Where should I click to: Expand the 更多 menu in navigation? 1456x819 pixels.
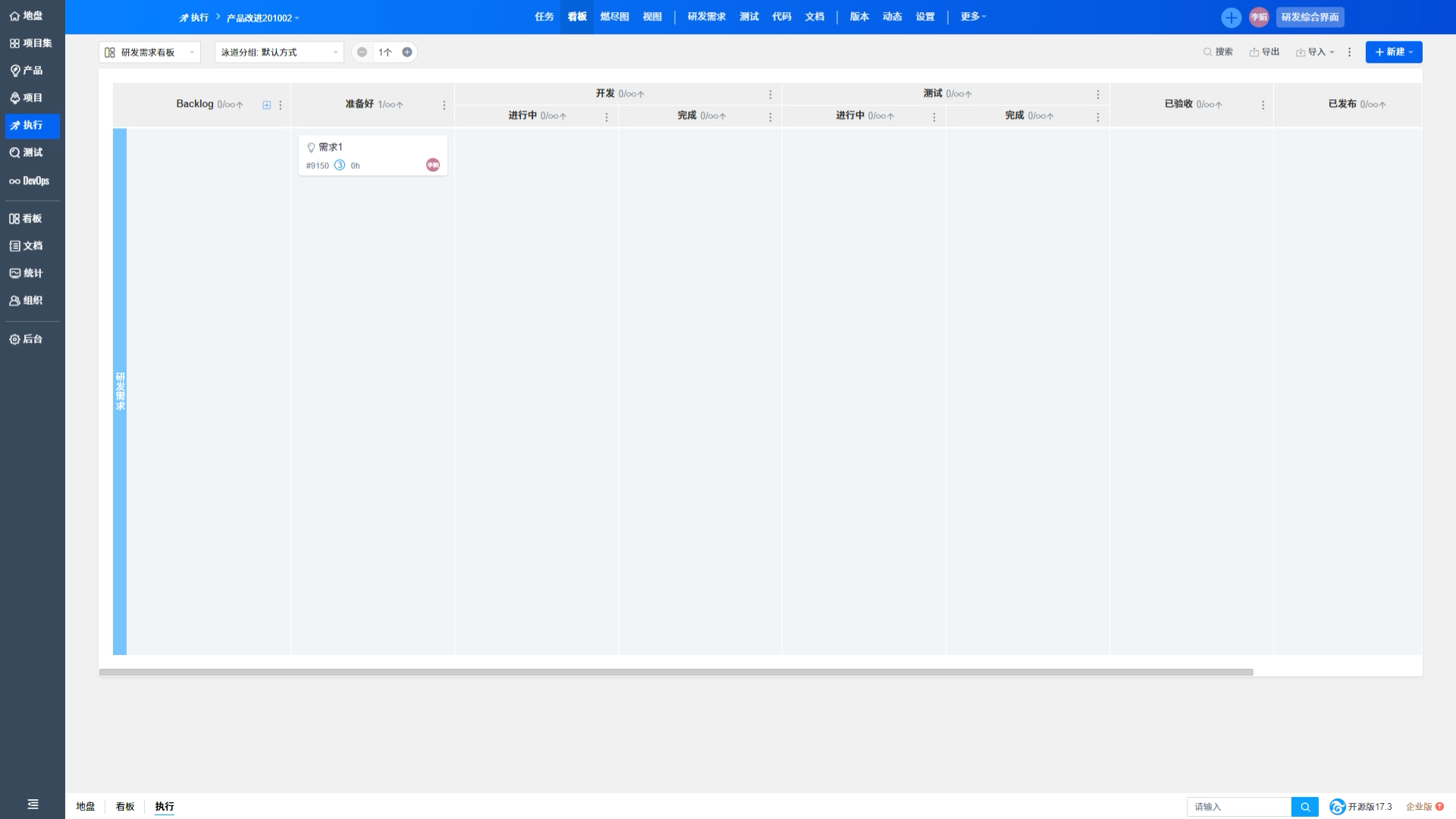click(x=973, y=17)
